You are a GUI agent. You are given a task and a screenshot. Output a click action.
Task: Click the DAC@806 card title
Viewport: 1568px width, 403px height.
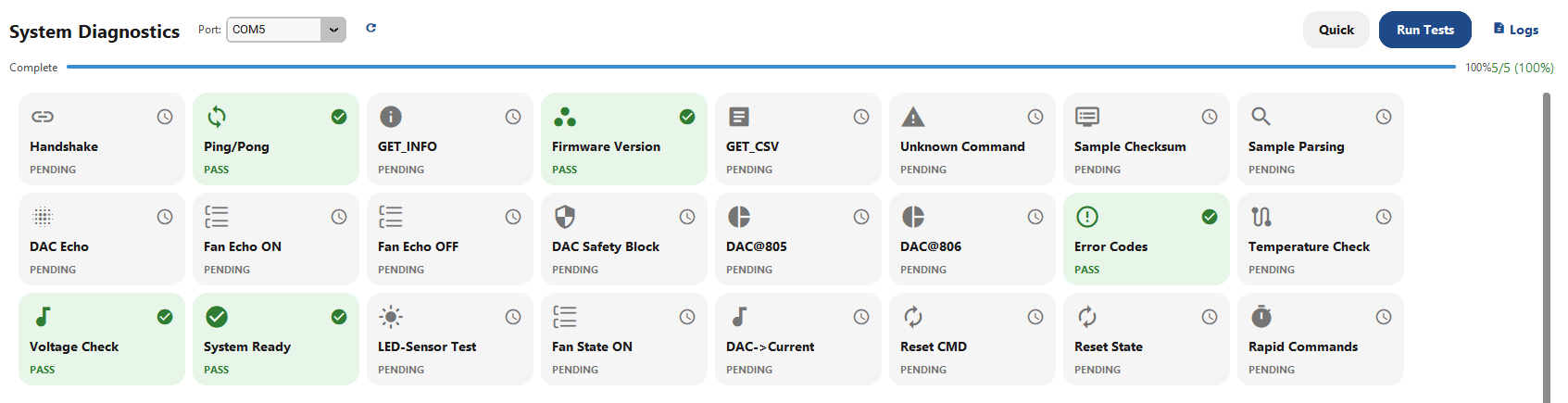(x=931, y=246)
